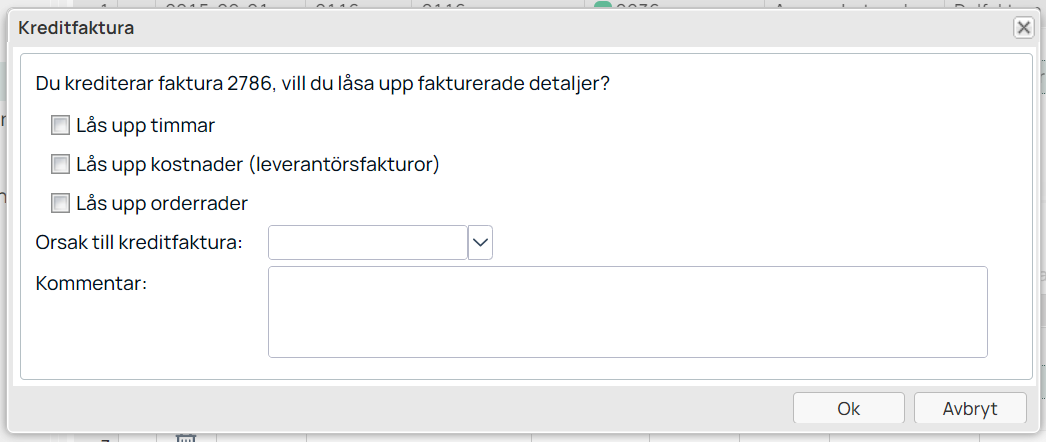Check the Lås upp orderrader box
Screen dimensions: 1046x442
point(60,203)
